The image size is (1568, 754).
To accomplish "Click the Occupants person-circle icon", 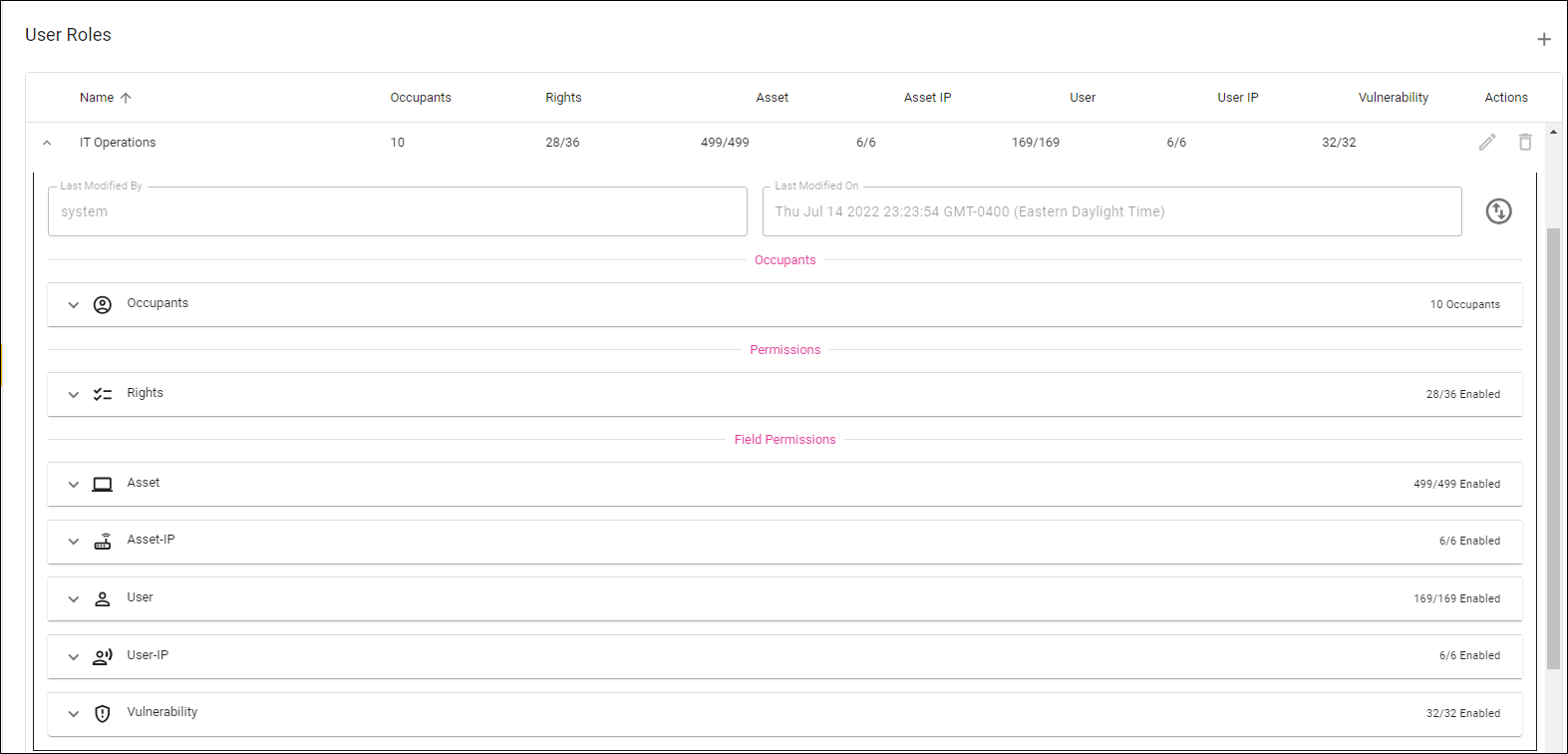I will coord(103,305).
